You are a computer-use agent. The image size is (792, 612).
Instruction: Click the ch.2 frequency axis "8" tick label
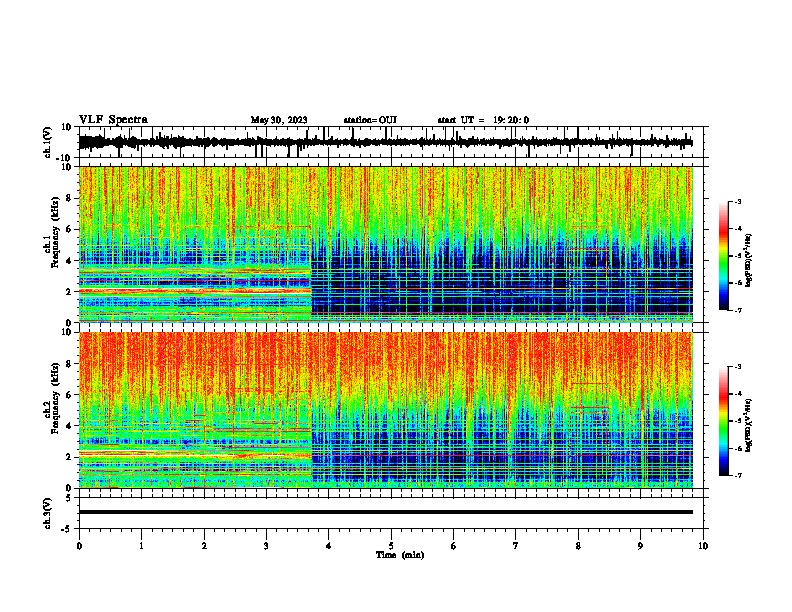(69, 364)
